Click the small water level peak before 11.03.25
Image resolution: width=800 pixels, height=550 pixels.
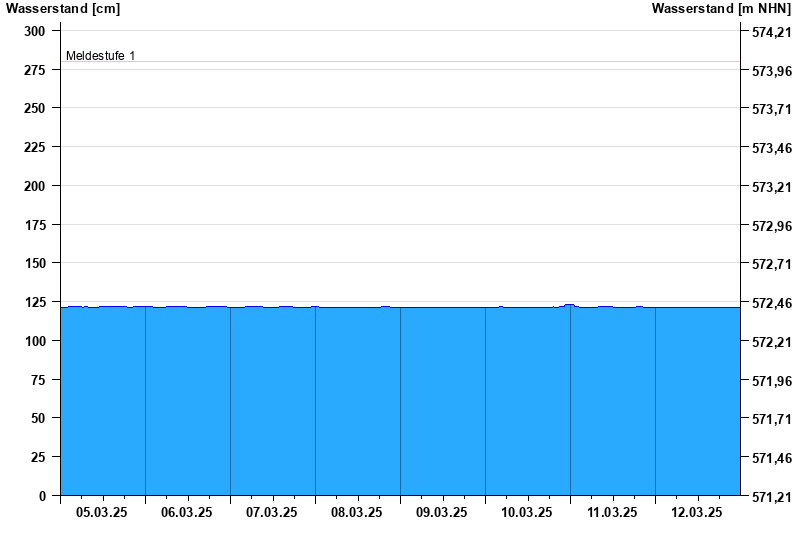click(x=569, y=305)
